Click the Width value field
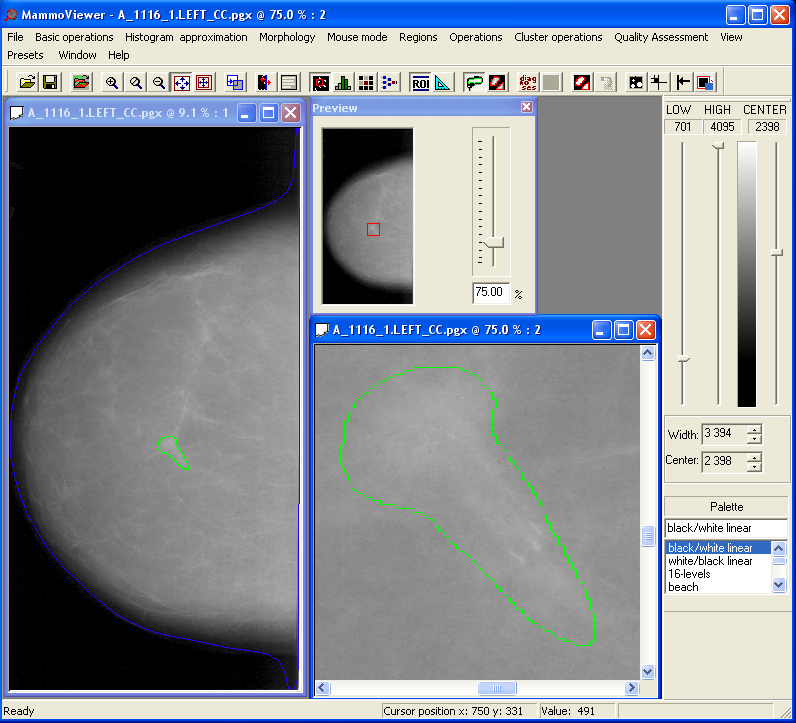Viewport: 796px width, 723px height. (724, 434)
